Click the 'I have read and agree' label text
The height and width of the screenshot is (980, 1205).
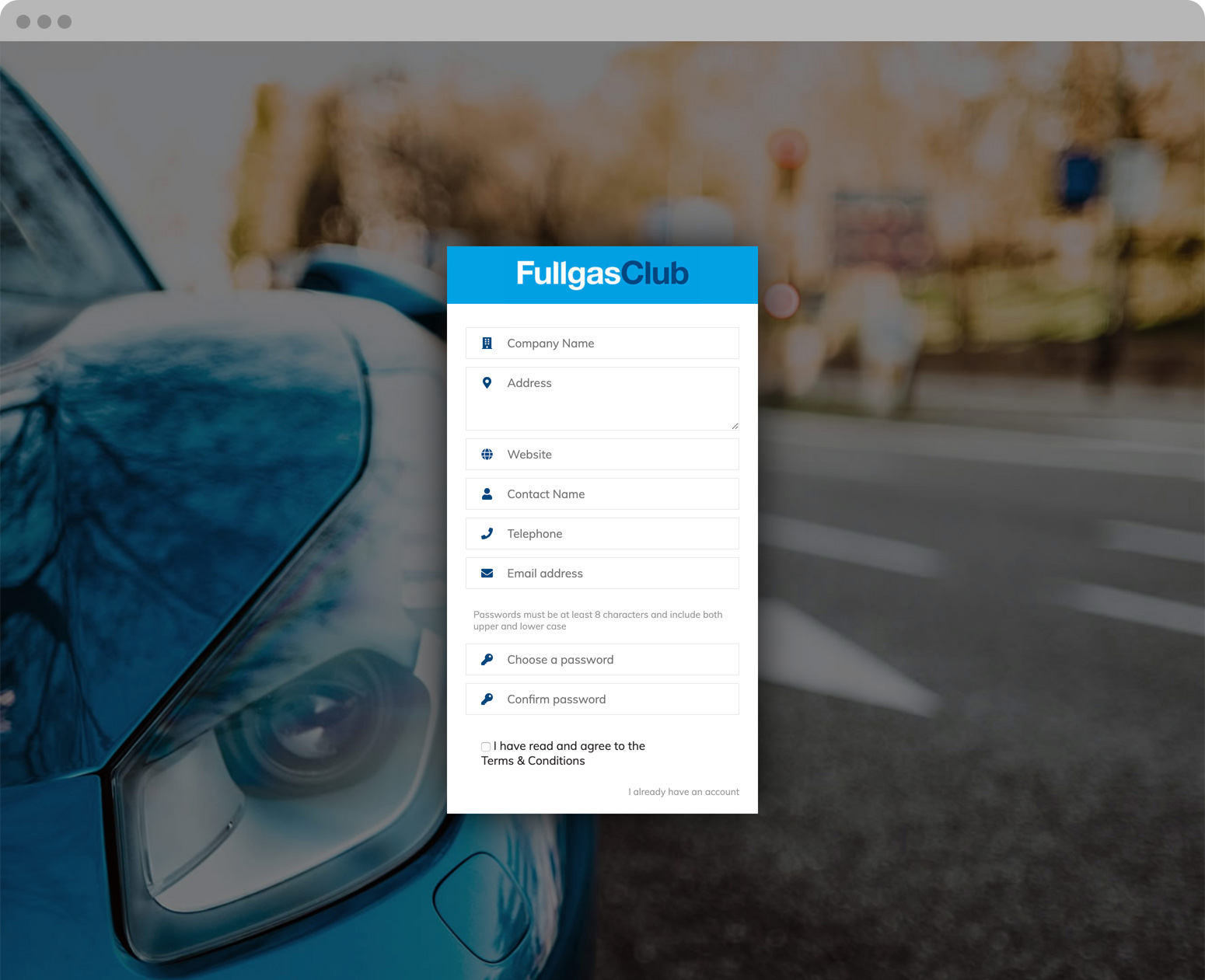(564, 753)
